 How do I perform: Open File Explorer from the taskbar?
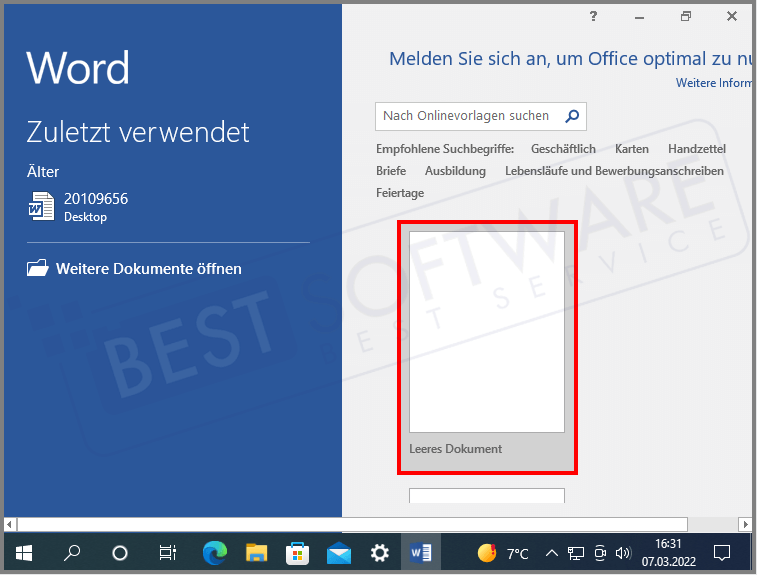pyautogui.click(x=256, y=553)
